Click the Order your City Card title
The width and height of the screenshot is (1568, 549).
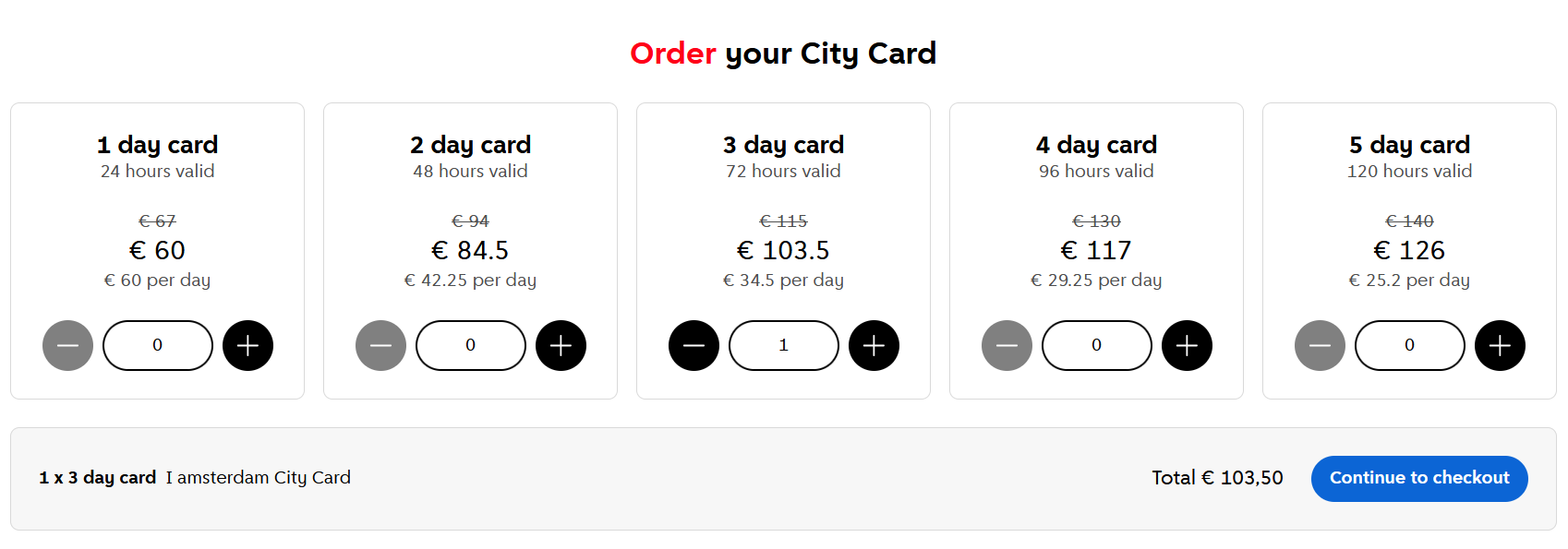tap(783, 54)
